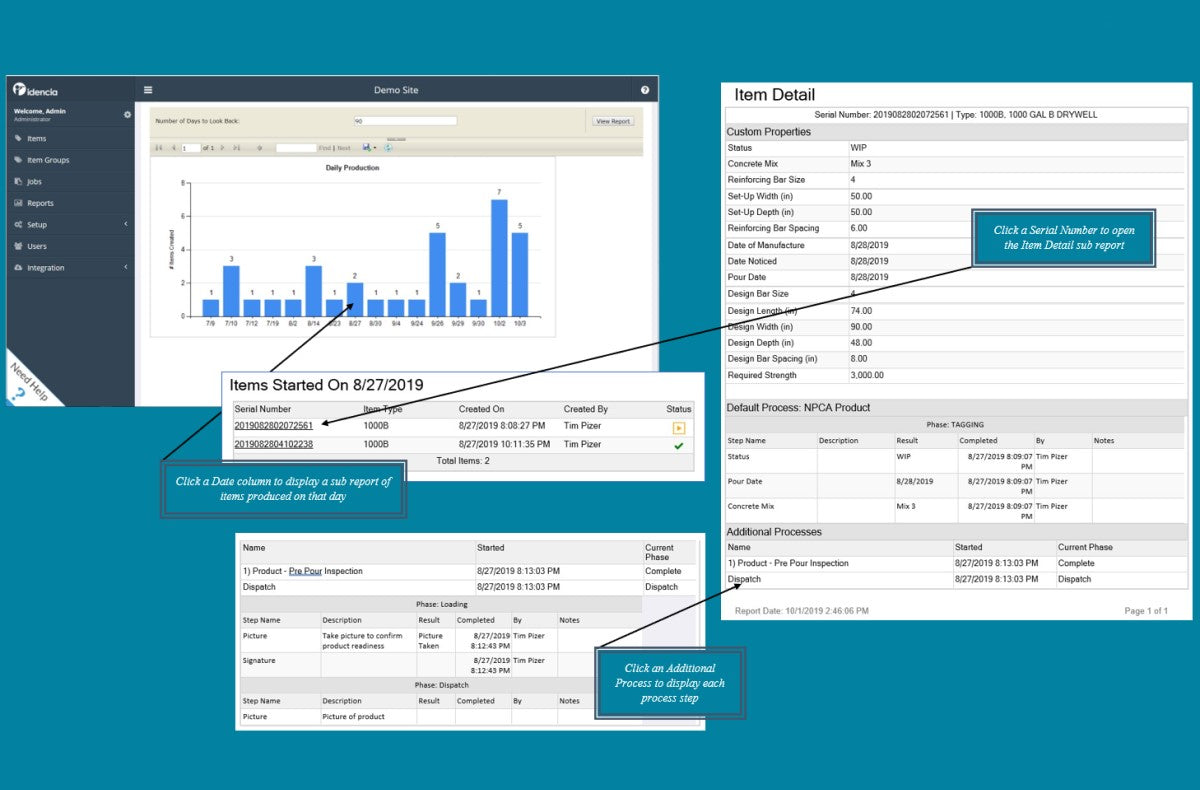Click the Need Help corner banner
Screen dimensions: 1200x790
pos(28,383)
